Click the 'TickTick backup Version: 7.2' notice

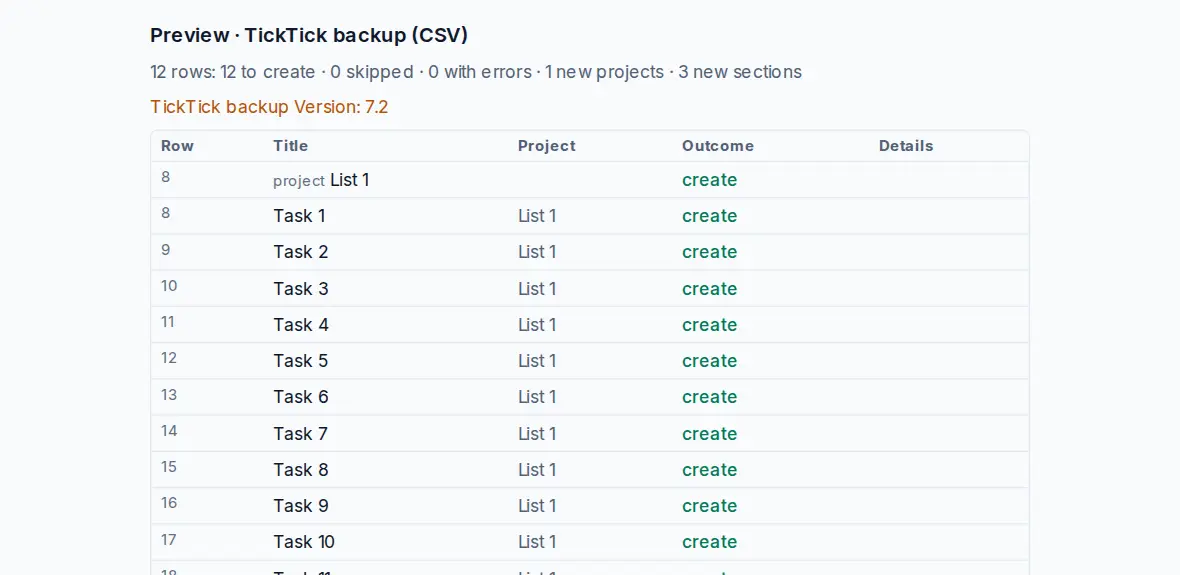click(x=269, y=107)
